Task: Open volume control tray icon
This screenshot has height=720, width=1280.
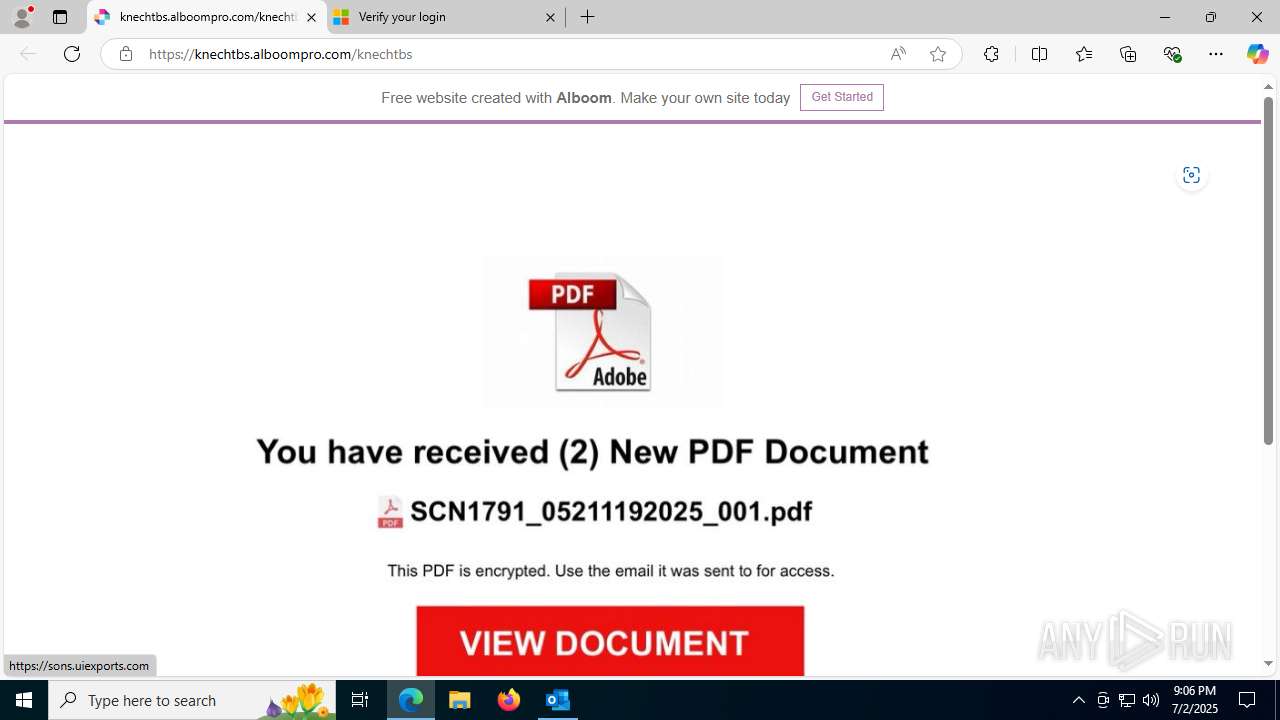Action: coord(1151,700)
